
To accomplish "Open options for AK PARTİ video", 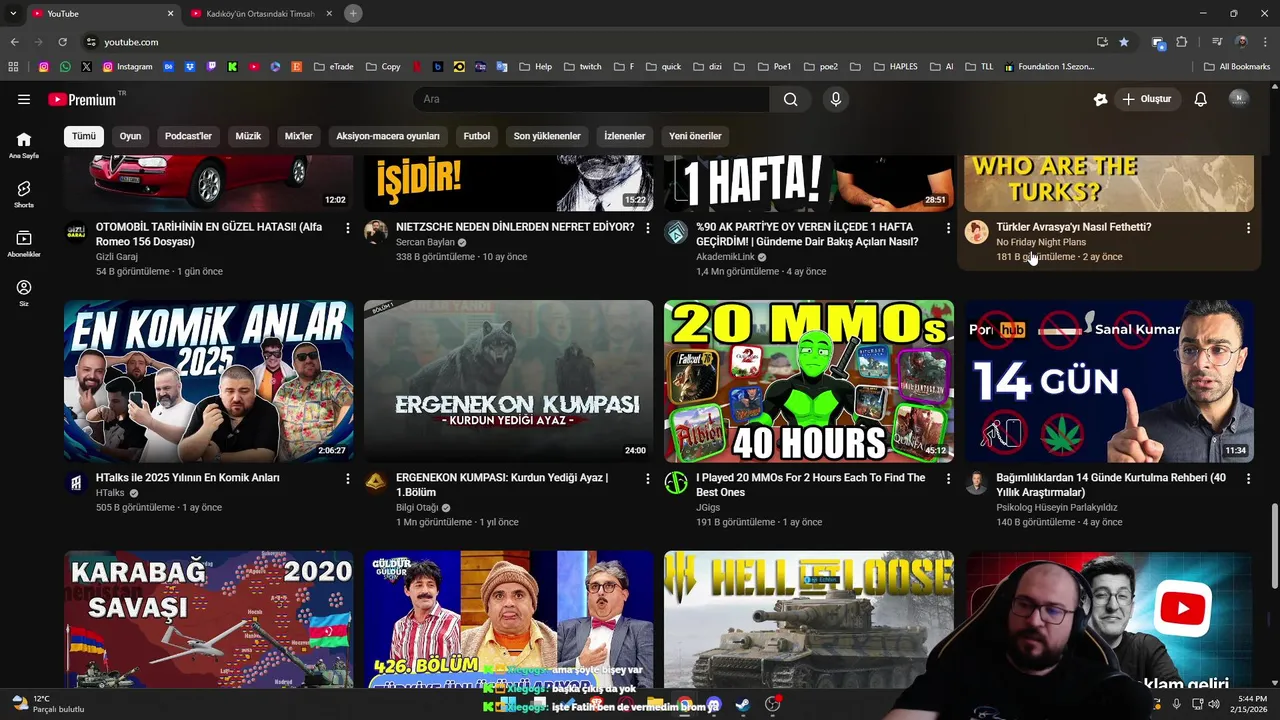I will click(948, 228).
